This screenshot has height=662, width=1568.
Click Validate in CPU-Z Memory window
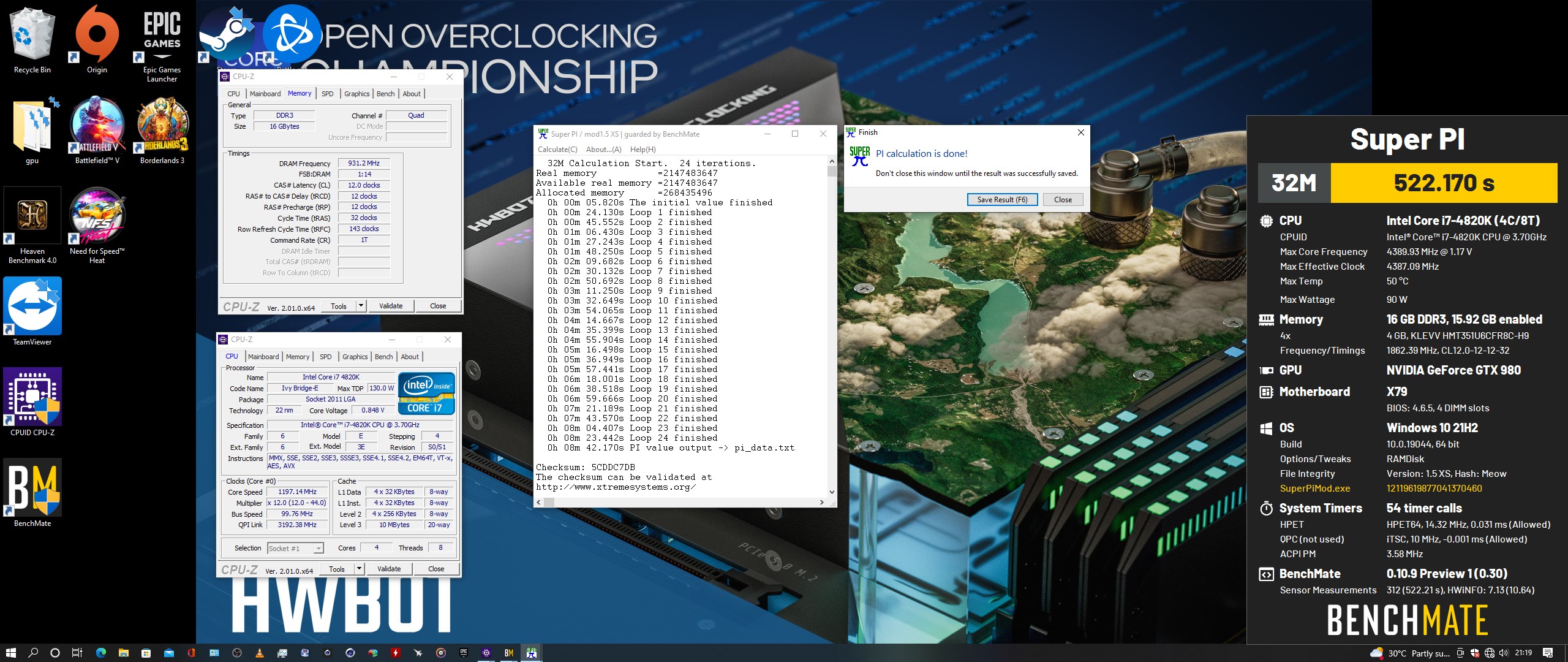(x=391, y=306)
